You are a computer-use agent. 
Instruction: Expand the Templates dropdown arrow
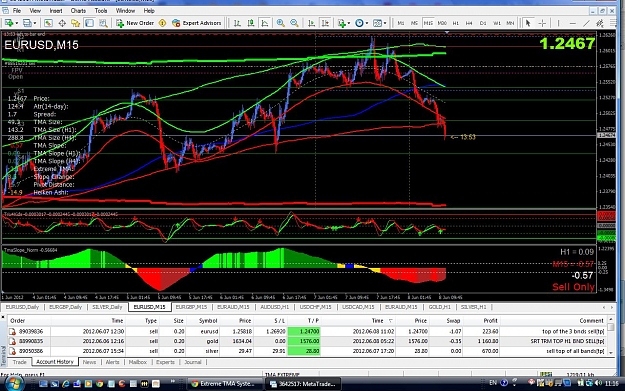coord(385,23)
